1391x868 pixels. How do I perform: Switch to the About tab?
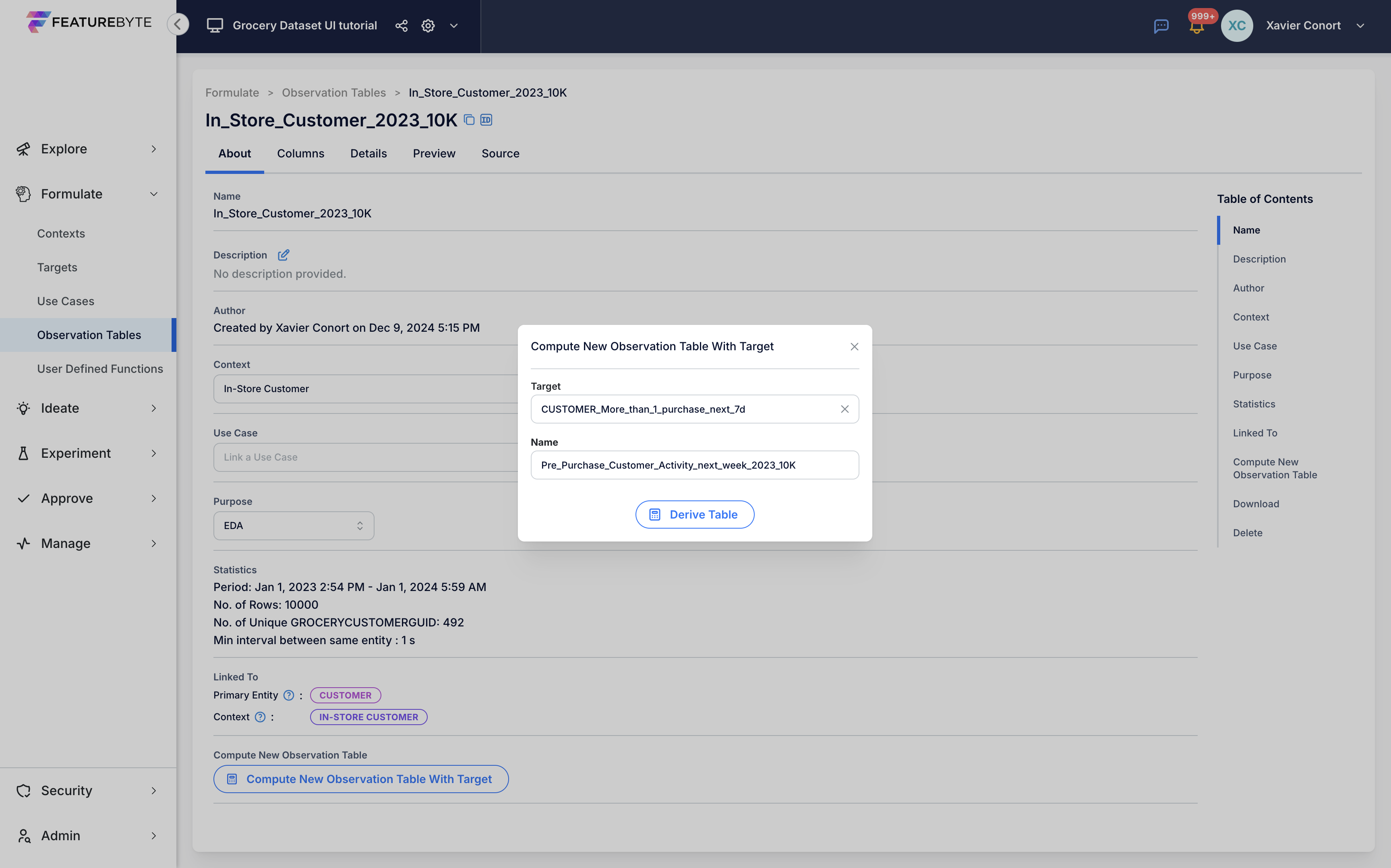click(x=234, y=153)
